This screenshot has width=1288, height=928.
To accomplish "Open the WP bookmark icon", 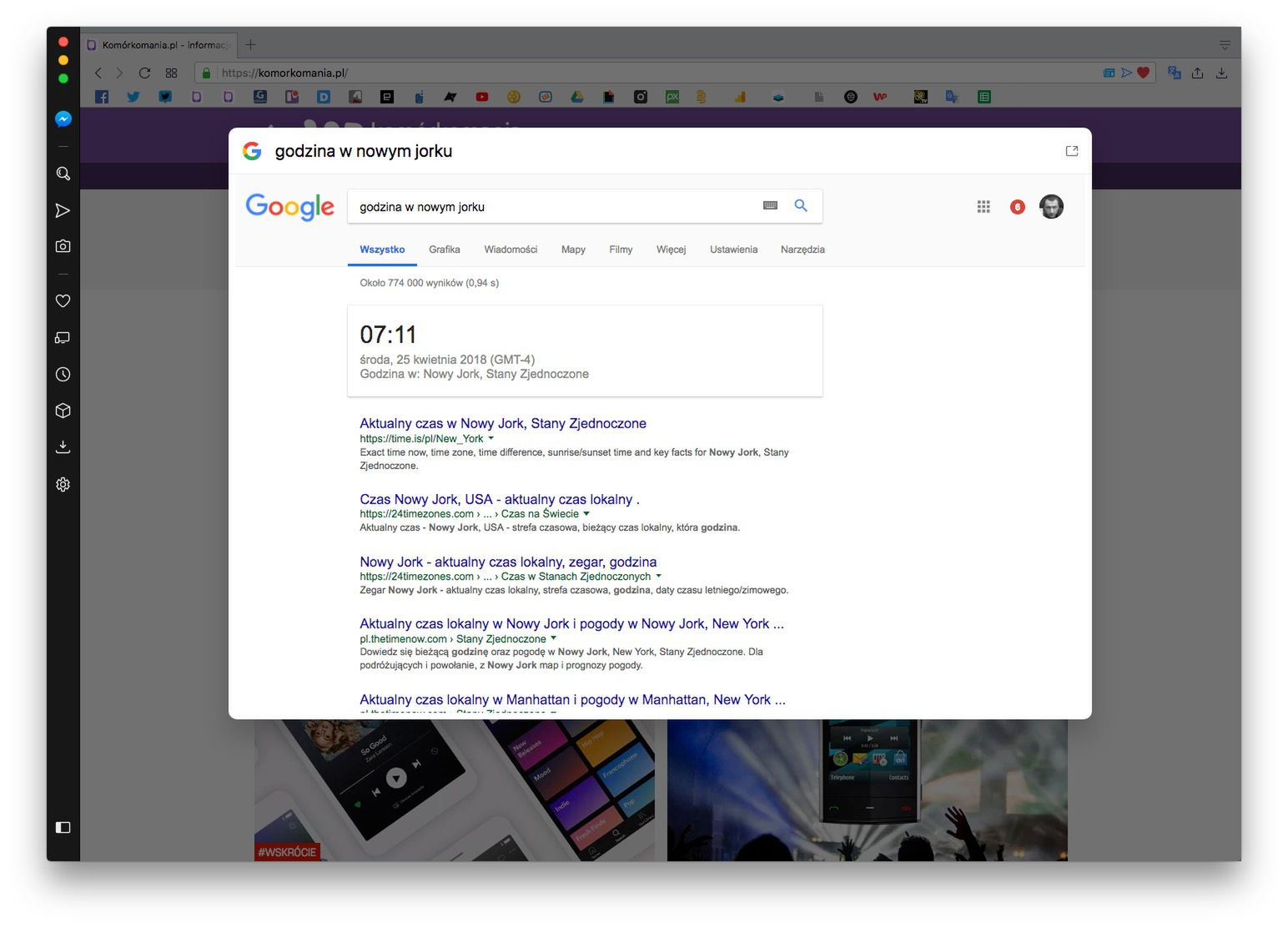I will (x=880, y=97).
